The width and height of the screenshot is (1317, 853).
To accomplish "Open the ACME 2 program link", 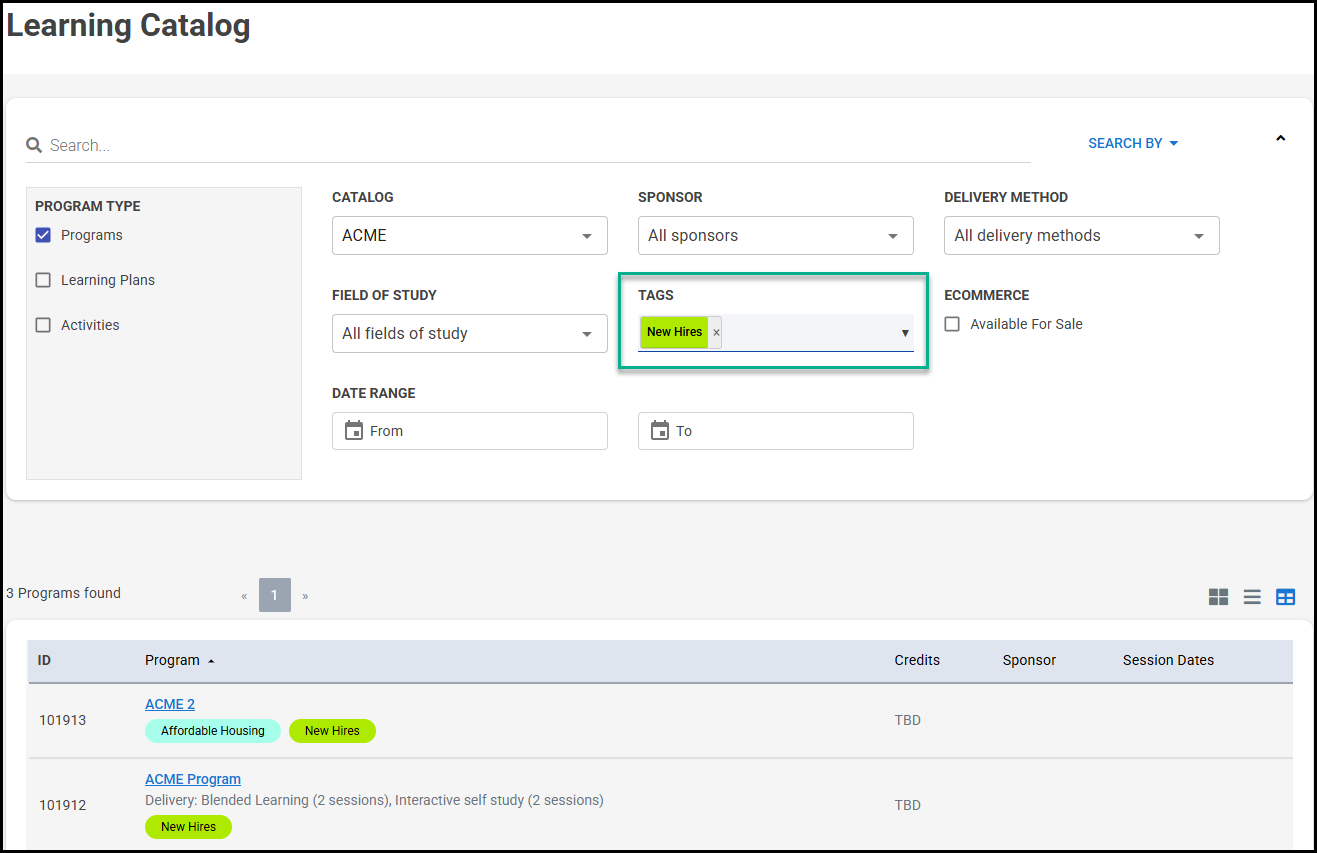I will 170,704.
